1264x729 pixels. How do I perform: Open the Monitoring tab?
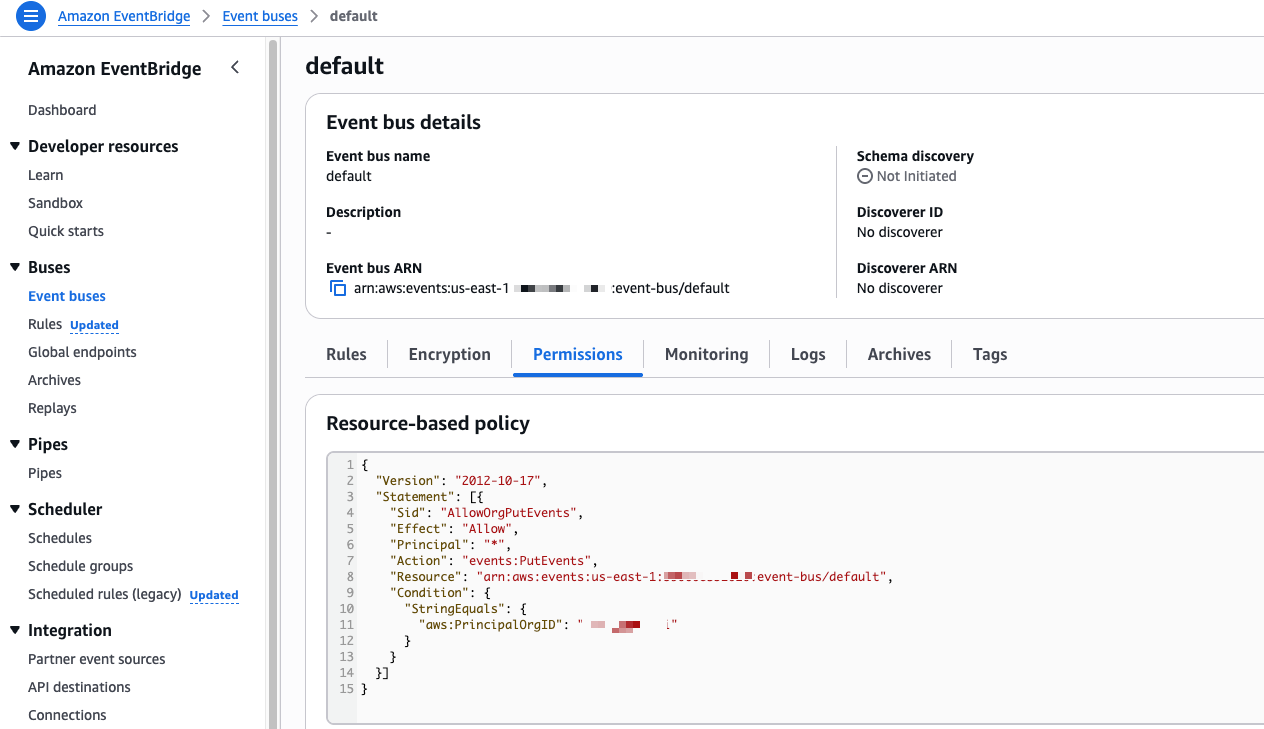click(x=706, y=354)
